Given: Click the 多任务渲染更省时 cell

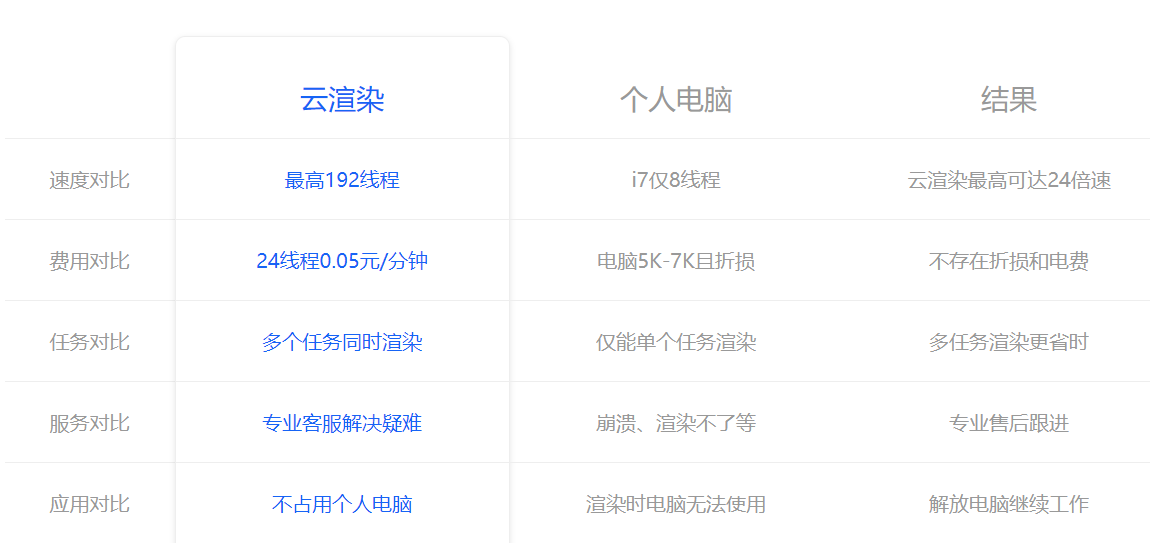Looking at the screenshot, I should pyautogui.click(x=1008, y=342).
